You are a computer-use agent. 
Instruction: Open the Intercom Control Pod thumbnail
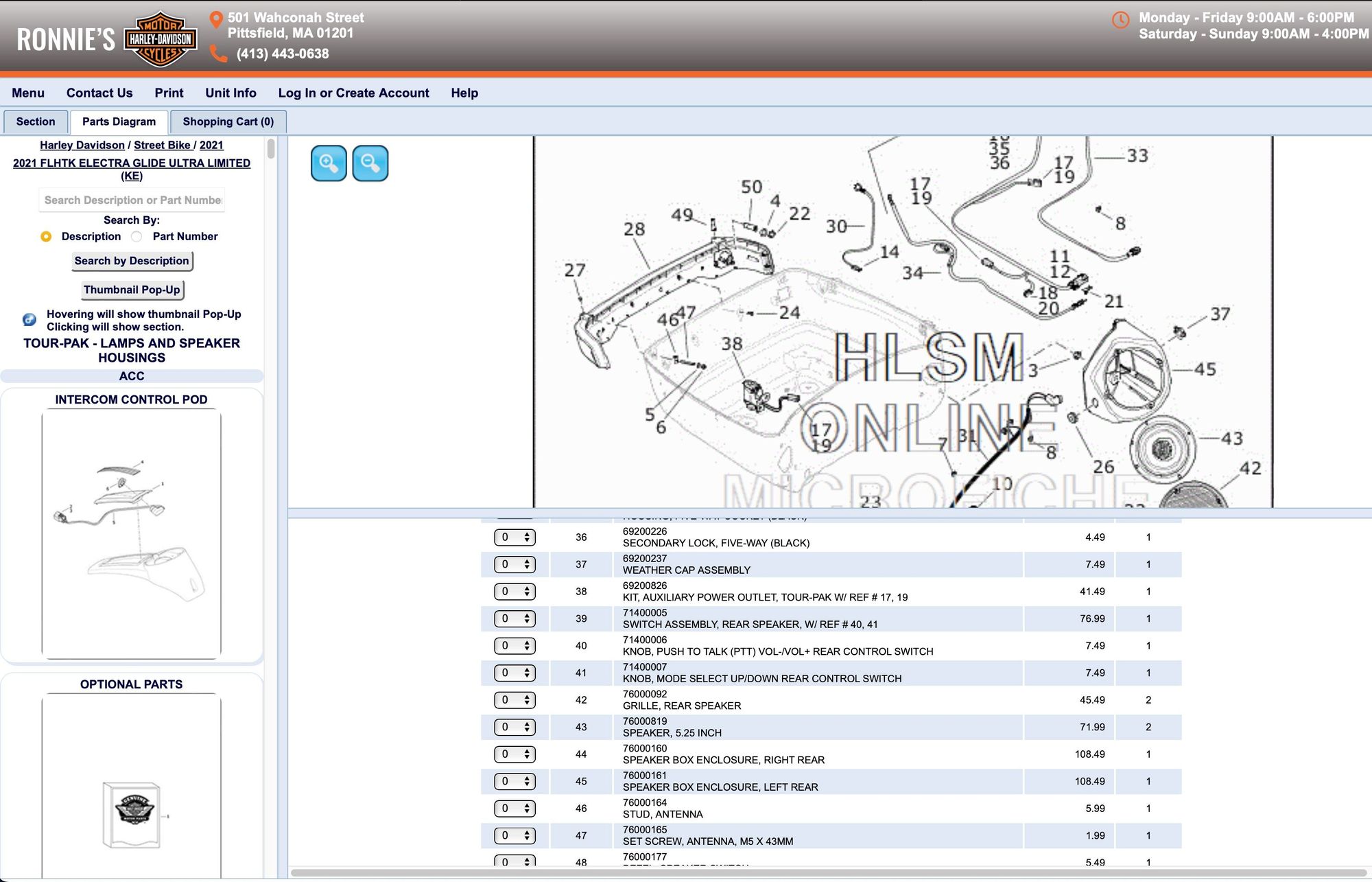click(132, 534)
